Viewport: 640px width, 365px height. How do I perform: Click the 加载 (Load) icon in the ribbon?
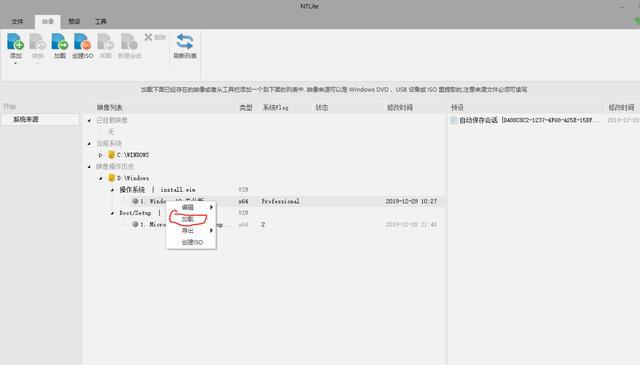60,42
